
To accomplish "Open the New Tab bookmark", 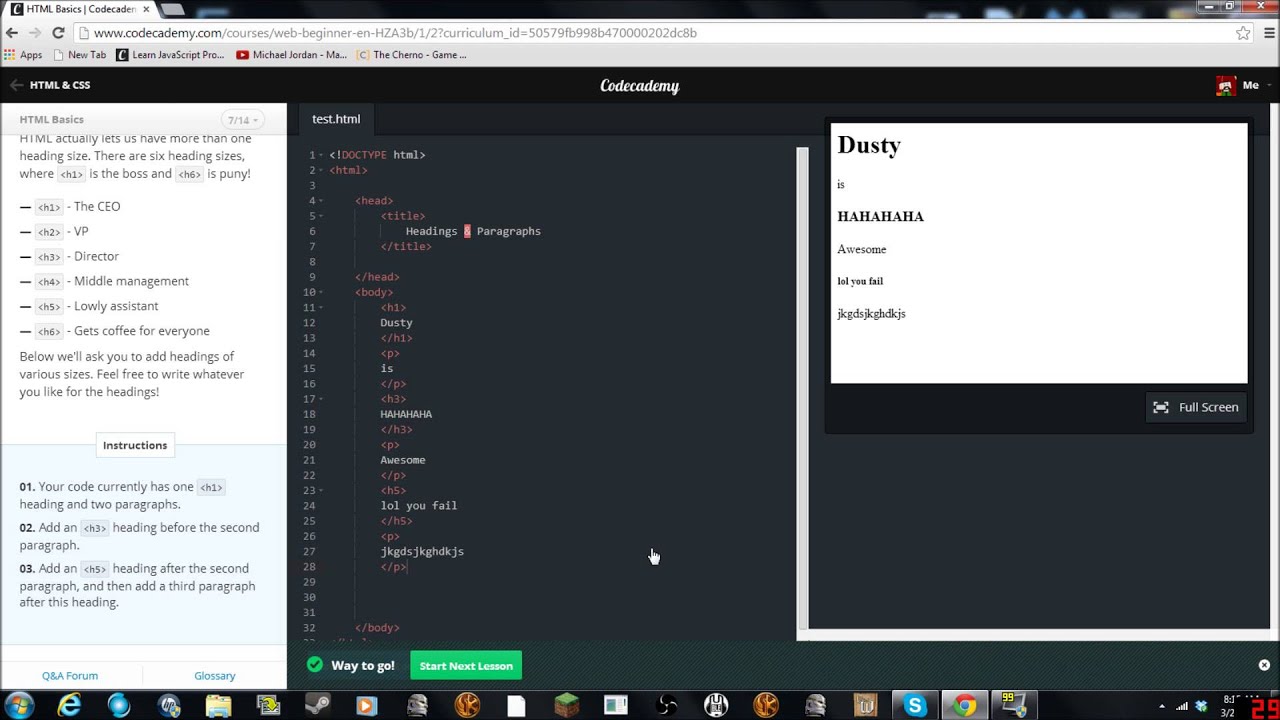I will pos(79,55).
